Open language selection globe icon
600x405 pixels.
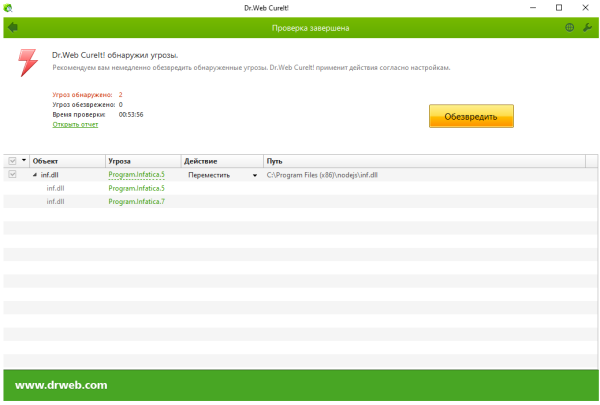coord(569,28)
